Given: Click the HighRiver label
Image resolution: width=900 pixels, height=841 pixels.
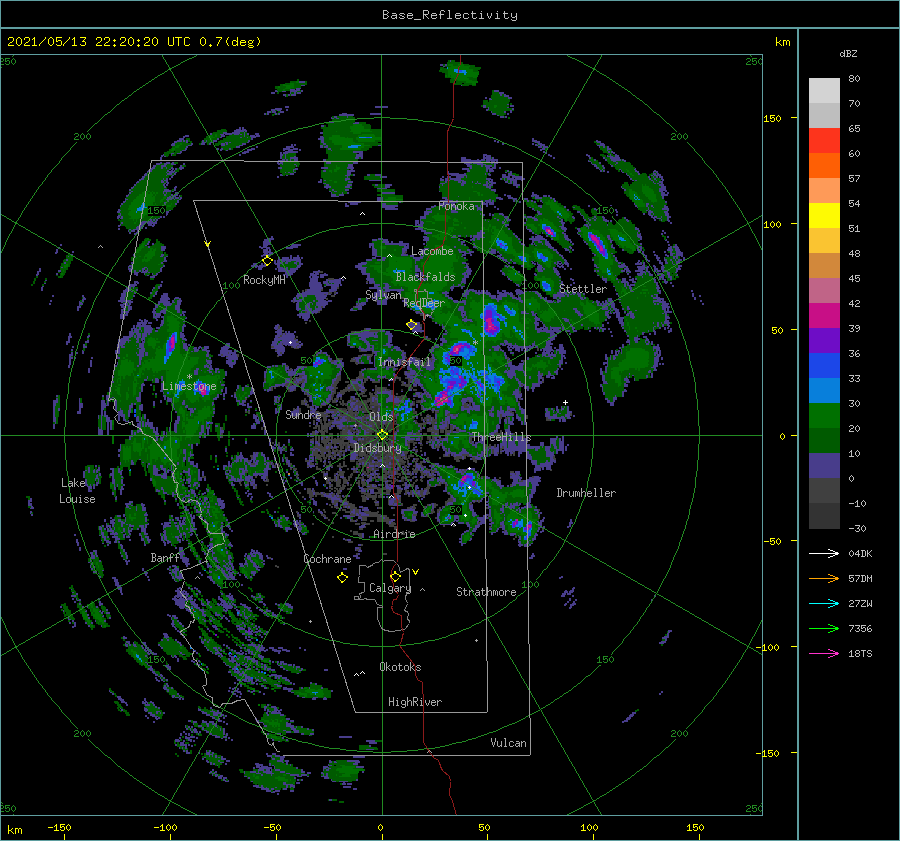Looking at the screenshot, I should (415, 702).
